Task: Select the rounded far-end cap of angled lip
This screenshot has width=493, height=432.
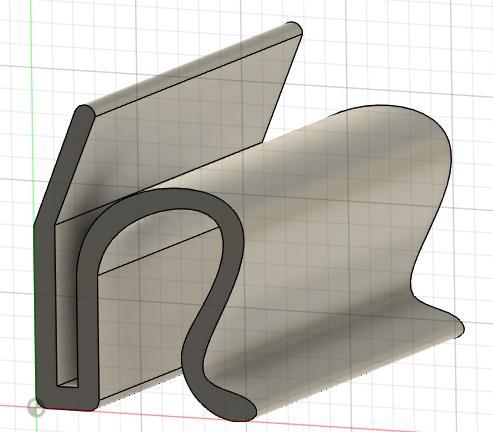Action: 294,29
